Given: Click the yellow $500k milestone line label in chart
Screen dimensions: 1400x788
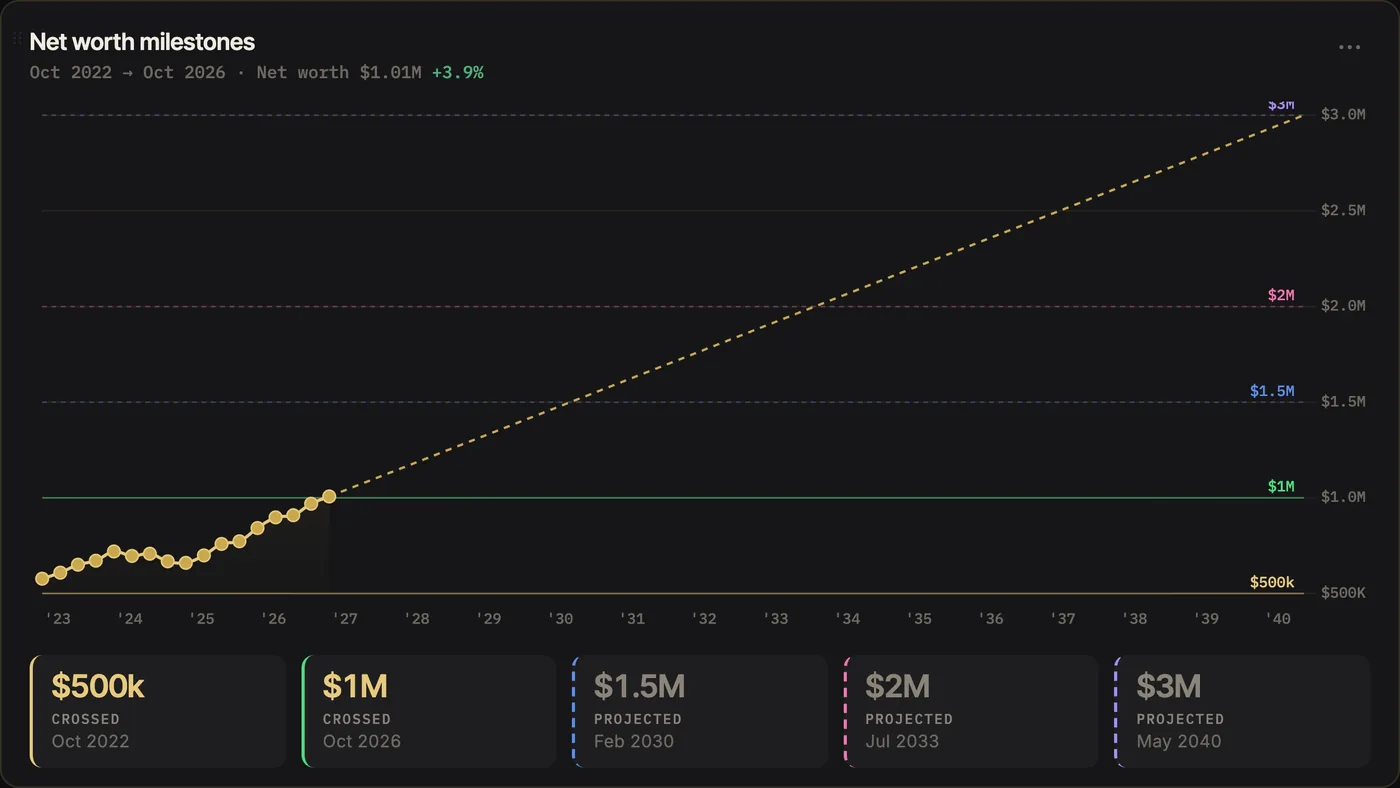Looking at the screenshot, I should click(x=1272, y=583).
